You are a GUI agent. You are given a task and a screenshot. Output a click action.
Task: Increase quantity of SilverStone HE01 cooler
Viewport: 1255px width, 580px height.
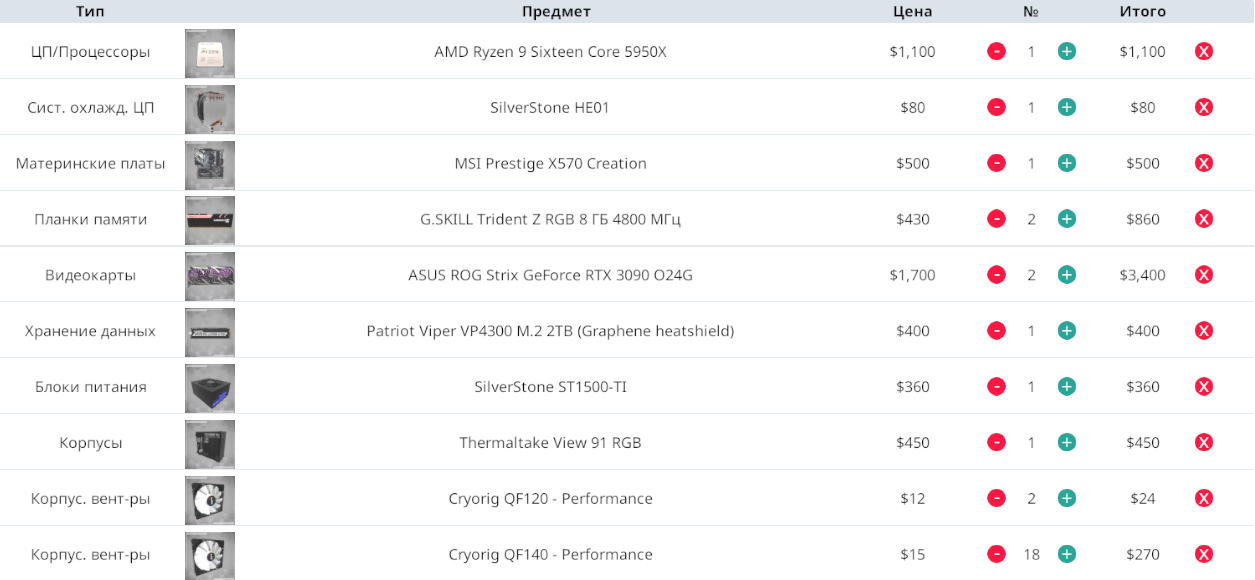(1067, 107)
